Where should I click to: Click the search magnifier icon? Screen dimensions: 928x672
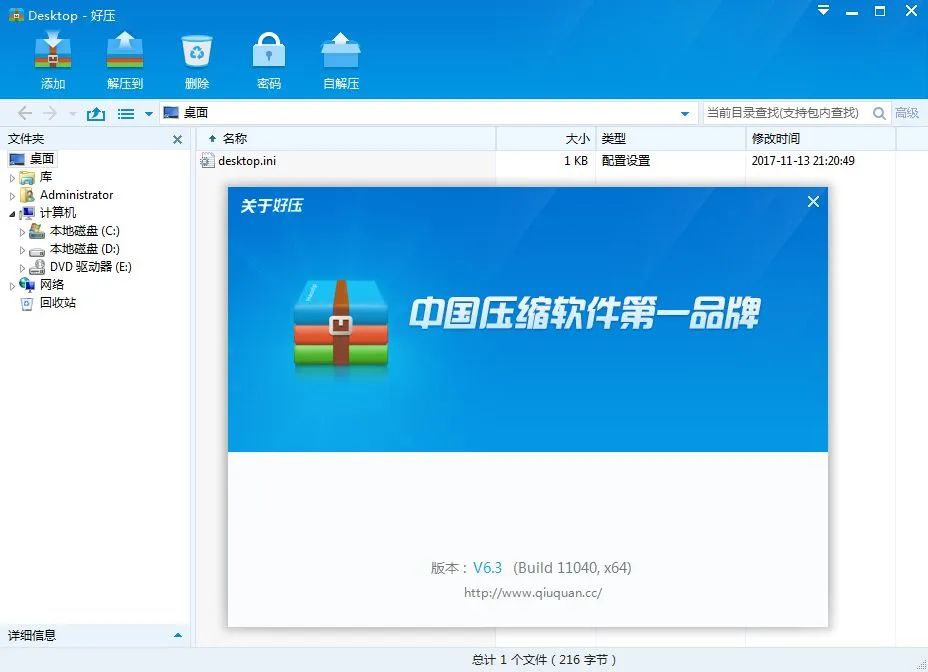pos(878,113)
